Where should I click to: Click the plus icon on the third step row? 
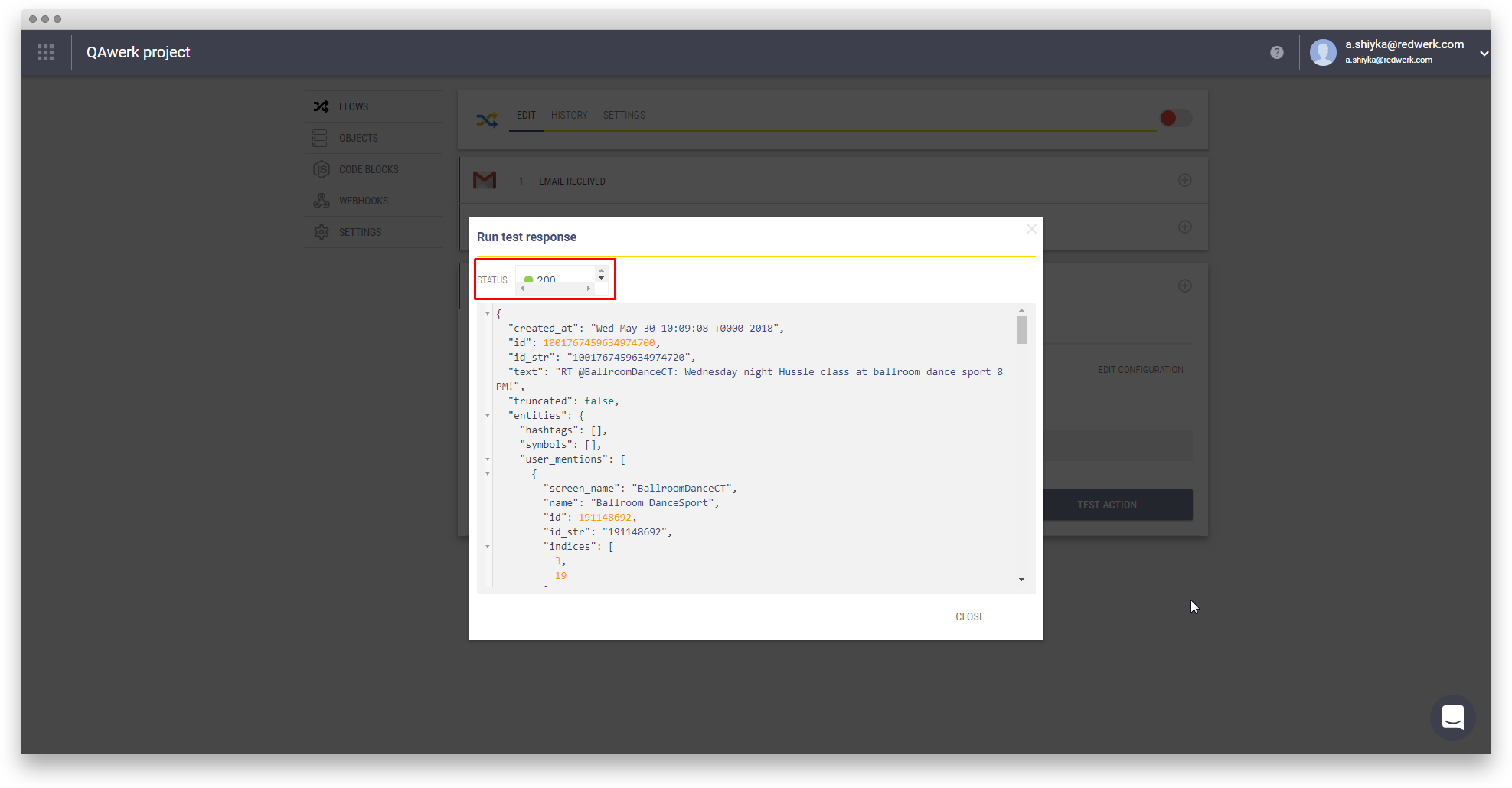pos(1184,286)
